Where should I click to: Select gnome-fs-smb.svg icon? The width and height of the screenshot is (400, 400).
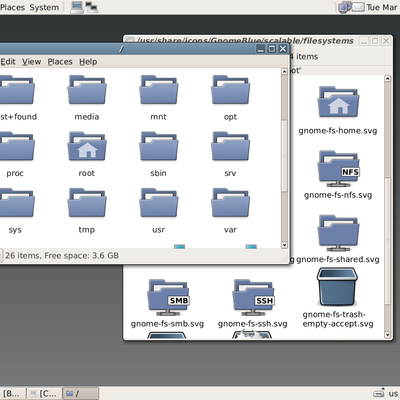pos(168,297)
